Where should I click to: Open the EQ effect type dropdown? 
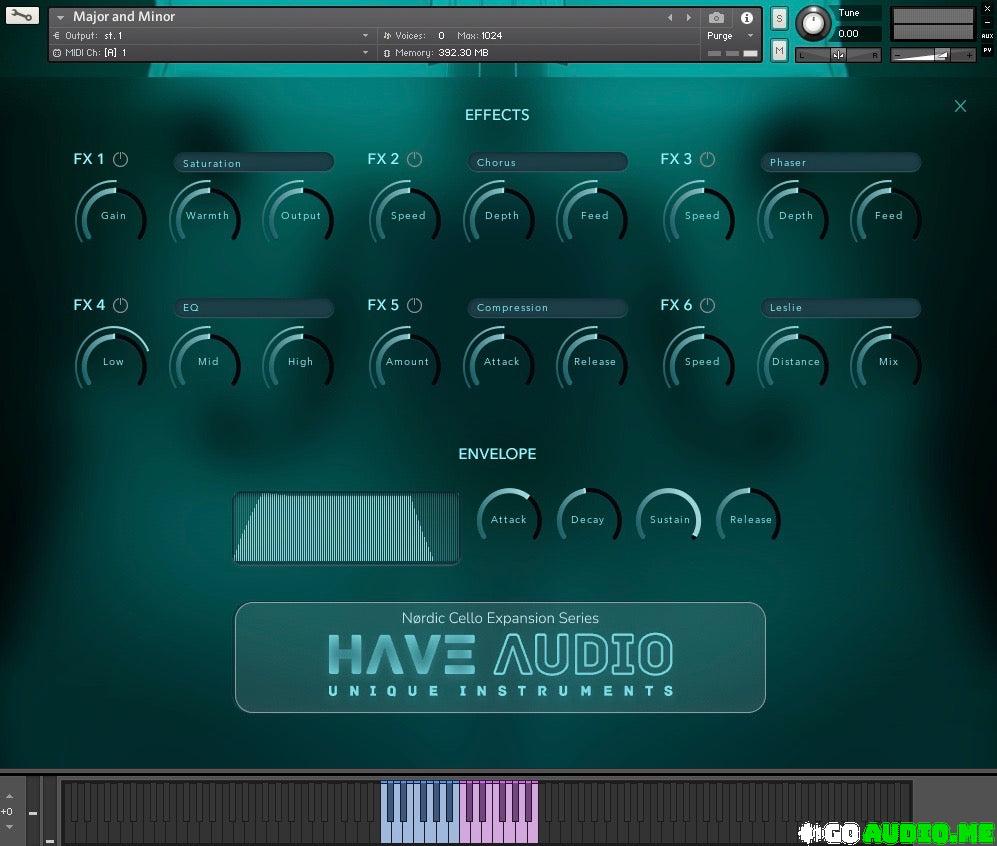pos(254,308)
